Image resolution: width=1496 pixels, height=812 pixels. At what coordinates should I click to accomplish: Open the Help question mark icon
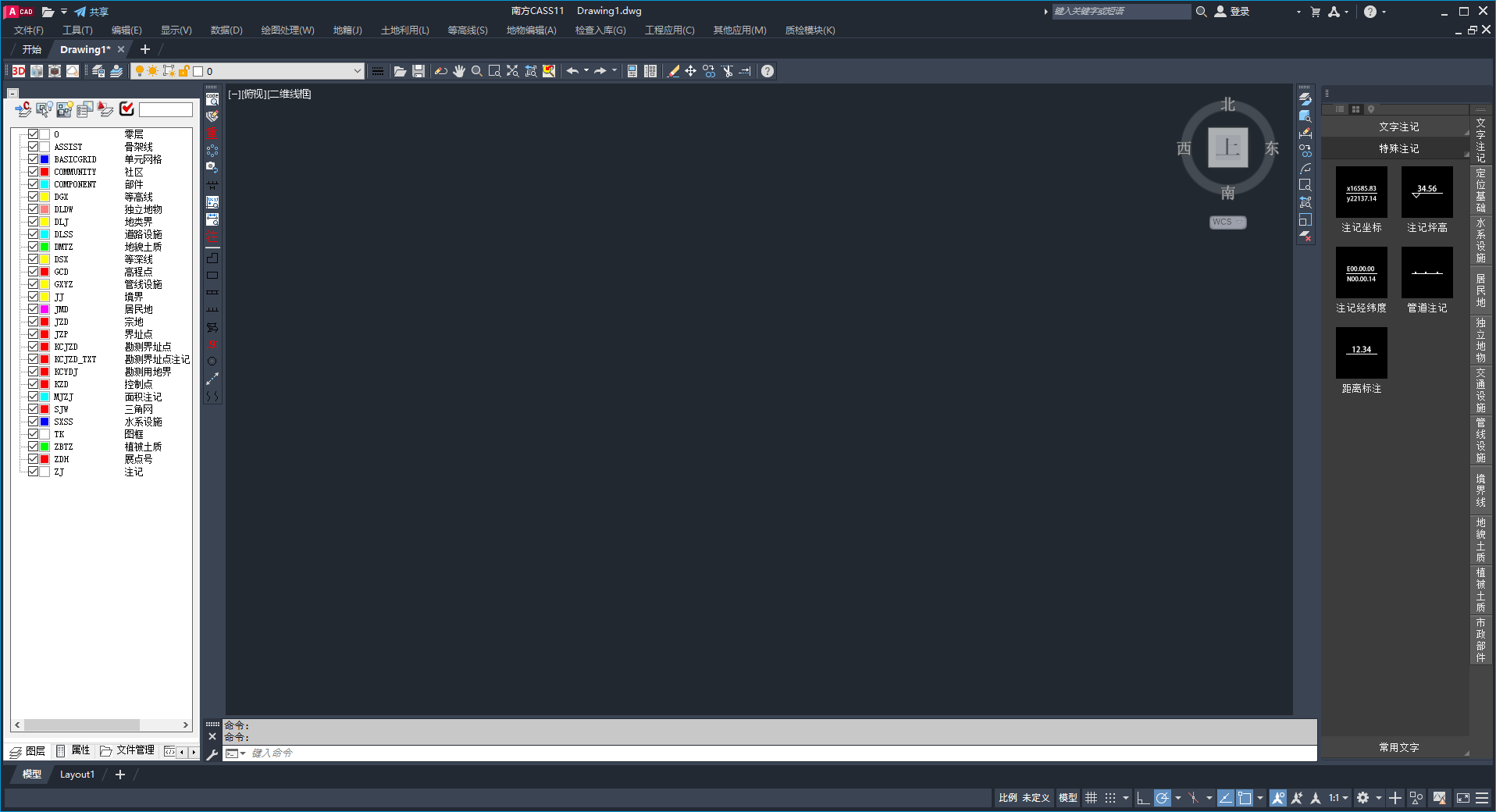click(x=768, y=71)
